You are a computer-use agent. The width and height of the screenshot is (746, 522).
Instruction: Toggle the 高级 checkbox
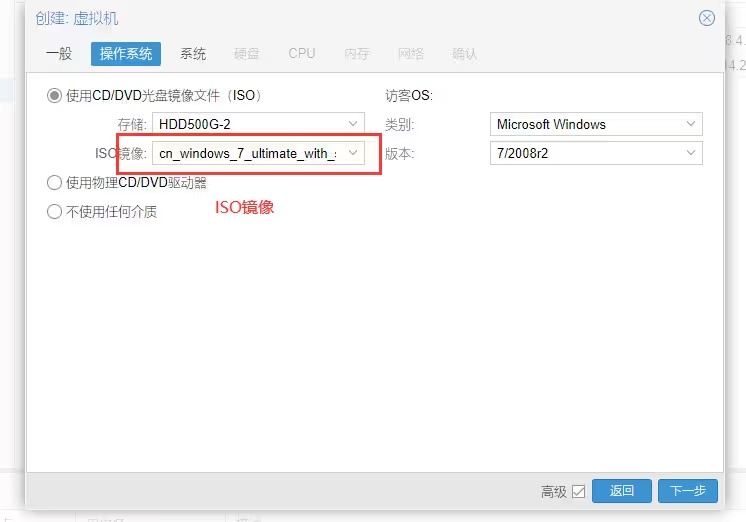click(x=579, y=491)
